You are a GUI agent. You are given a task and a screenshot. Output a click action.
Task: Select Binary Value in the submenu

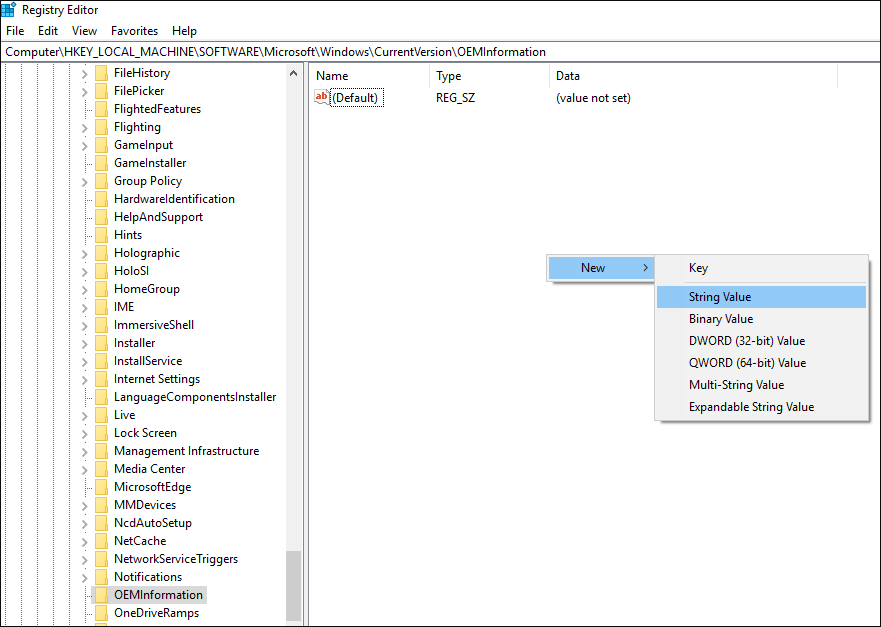point(761,319)
